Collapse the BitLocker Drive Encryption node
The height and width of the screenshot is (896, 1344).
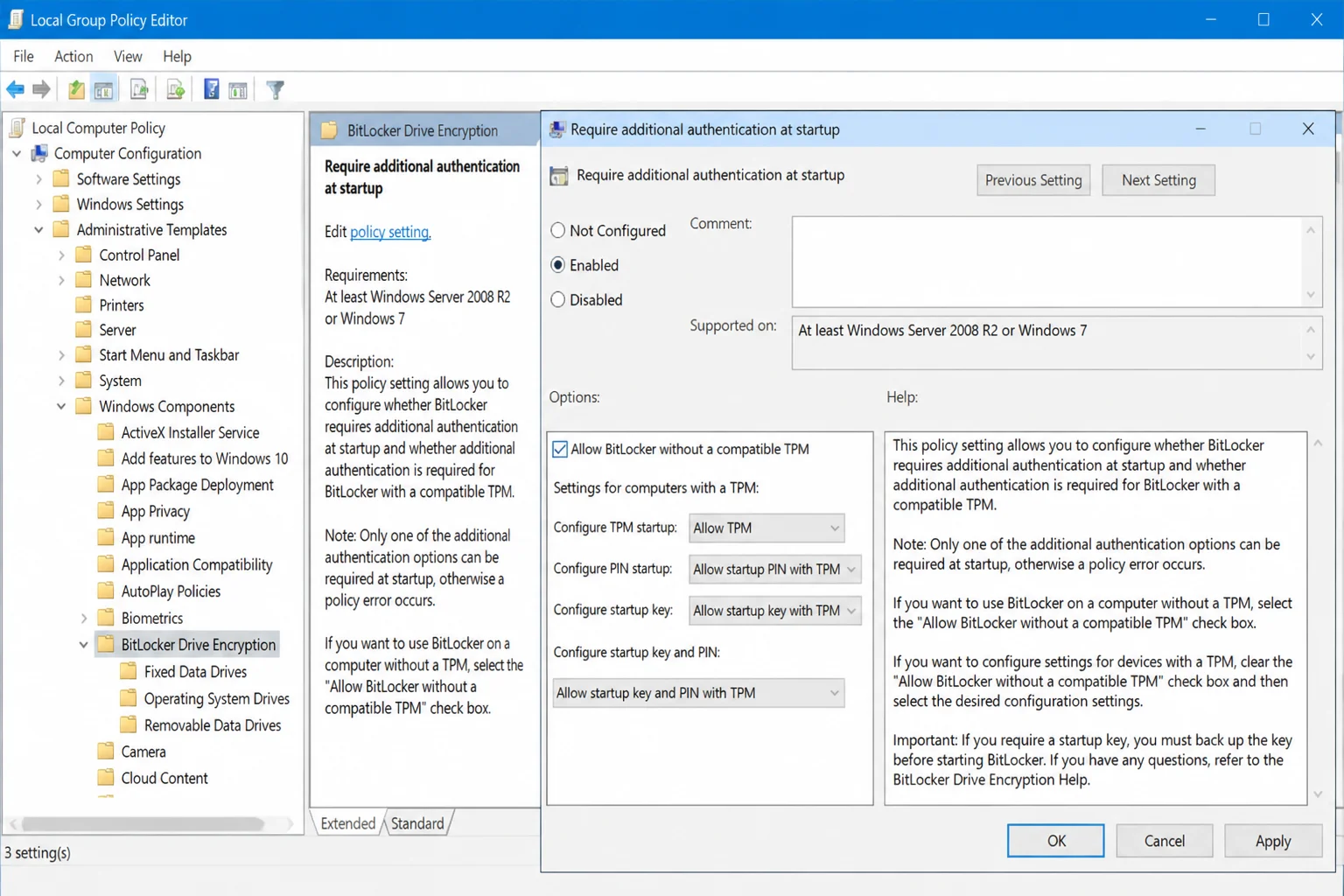click(84, 645)
